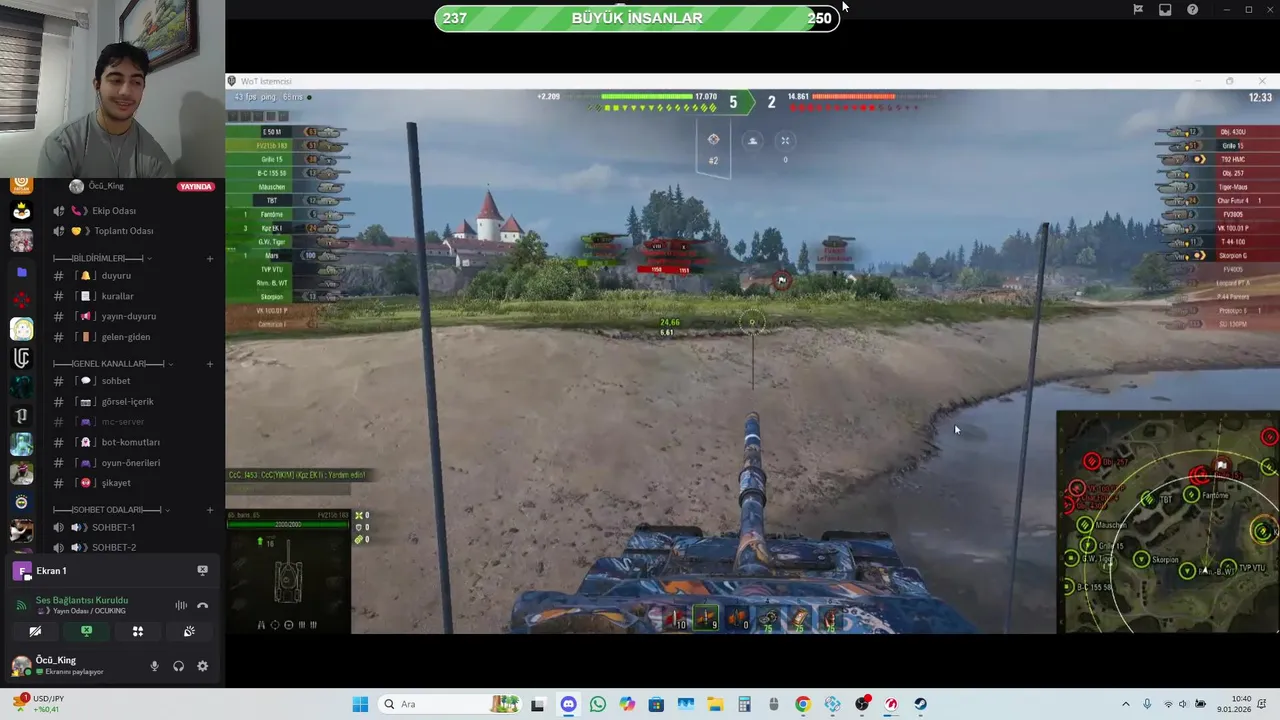
Task: Open Discord from the taskbar
Action: (568, 704)
